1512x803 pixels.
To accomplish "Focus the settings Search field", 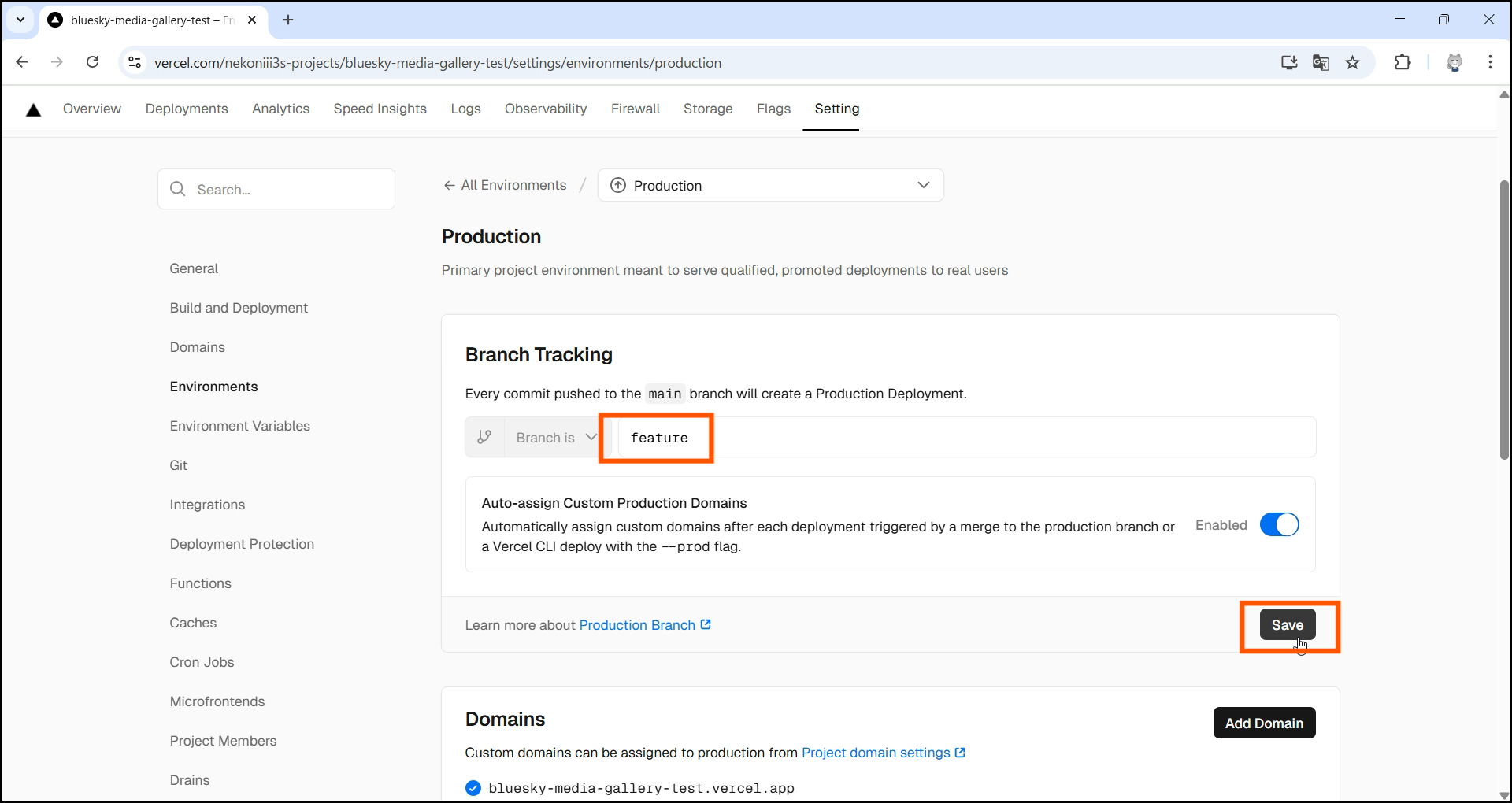I will 276,189.
